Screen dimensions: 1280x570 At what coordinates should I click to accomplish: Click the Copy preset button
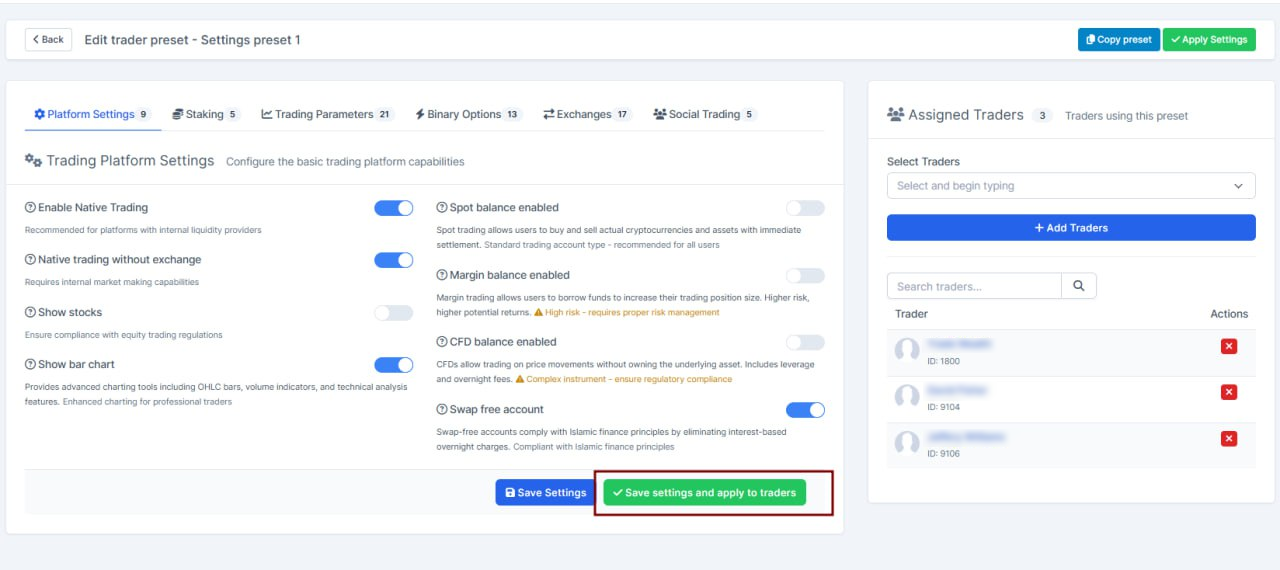(x=1118, y=40)
